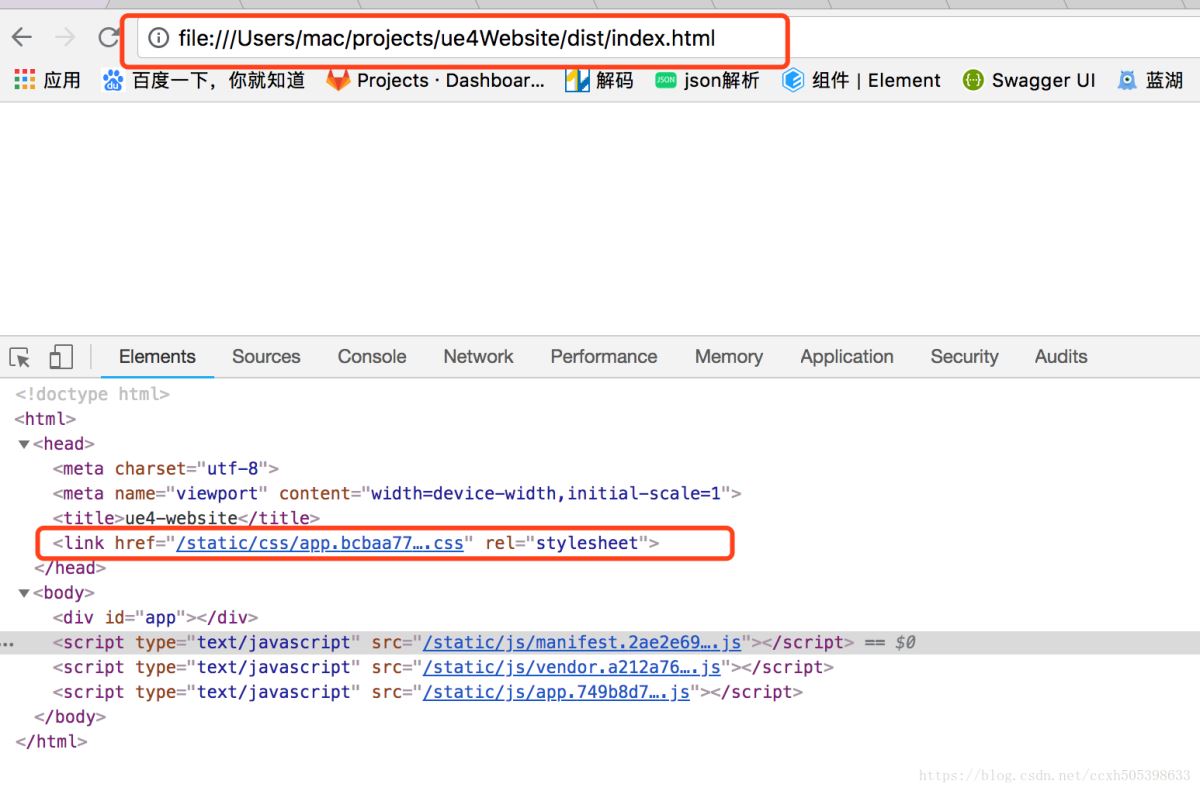Collapse the body element triangle
Screen dimensions: 1200x791
point(24,593)
